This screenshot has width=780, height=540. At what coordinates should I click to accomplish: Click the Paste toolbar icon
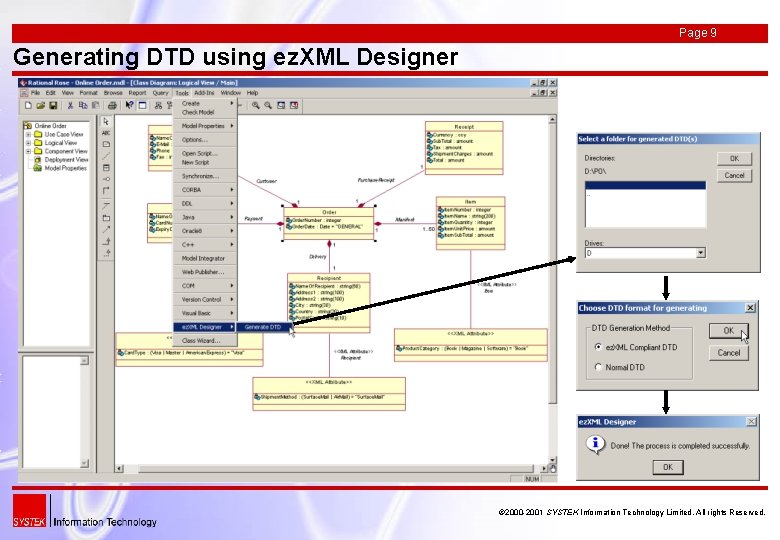[95, 105]
